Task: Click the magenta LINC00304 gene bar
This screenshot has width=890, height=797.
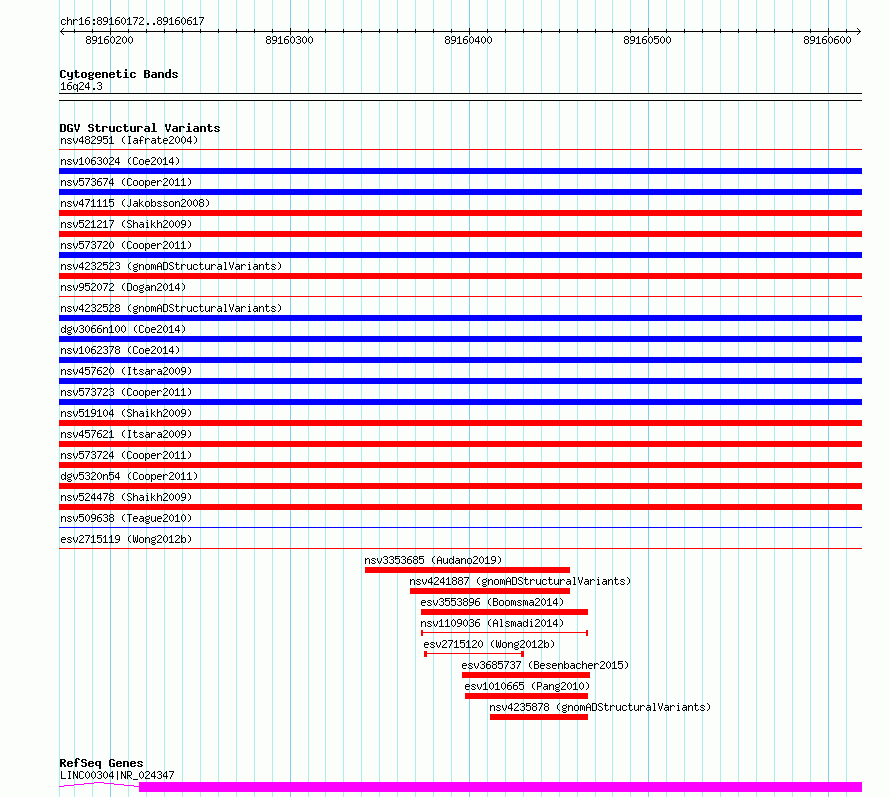Action: pyautogui.click(x=501, y=787)
